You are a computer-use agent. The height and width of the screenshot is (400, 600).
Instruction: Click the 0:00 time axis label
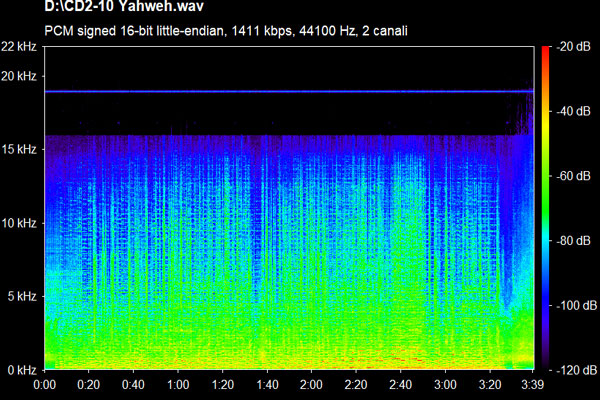pos(44,384)
